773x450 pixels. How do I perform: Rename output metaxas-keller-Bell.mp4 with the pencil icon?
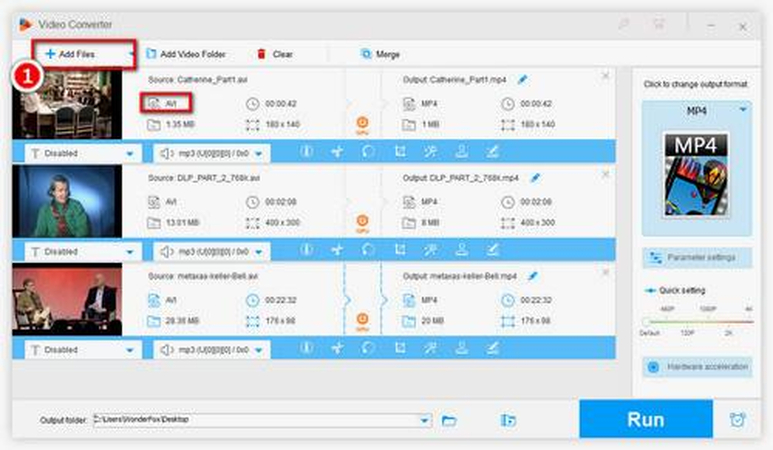(x=532, y=276)
